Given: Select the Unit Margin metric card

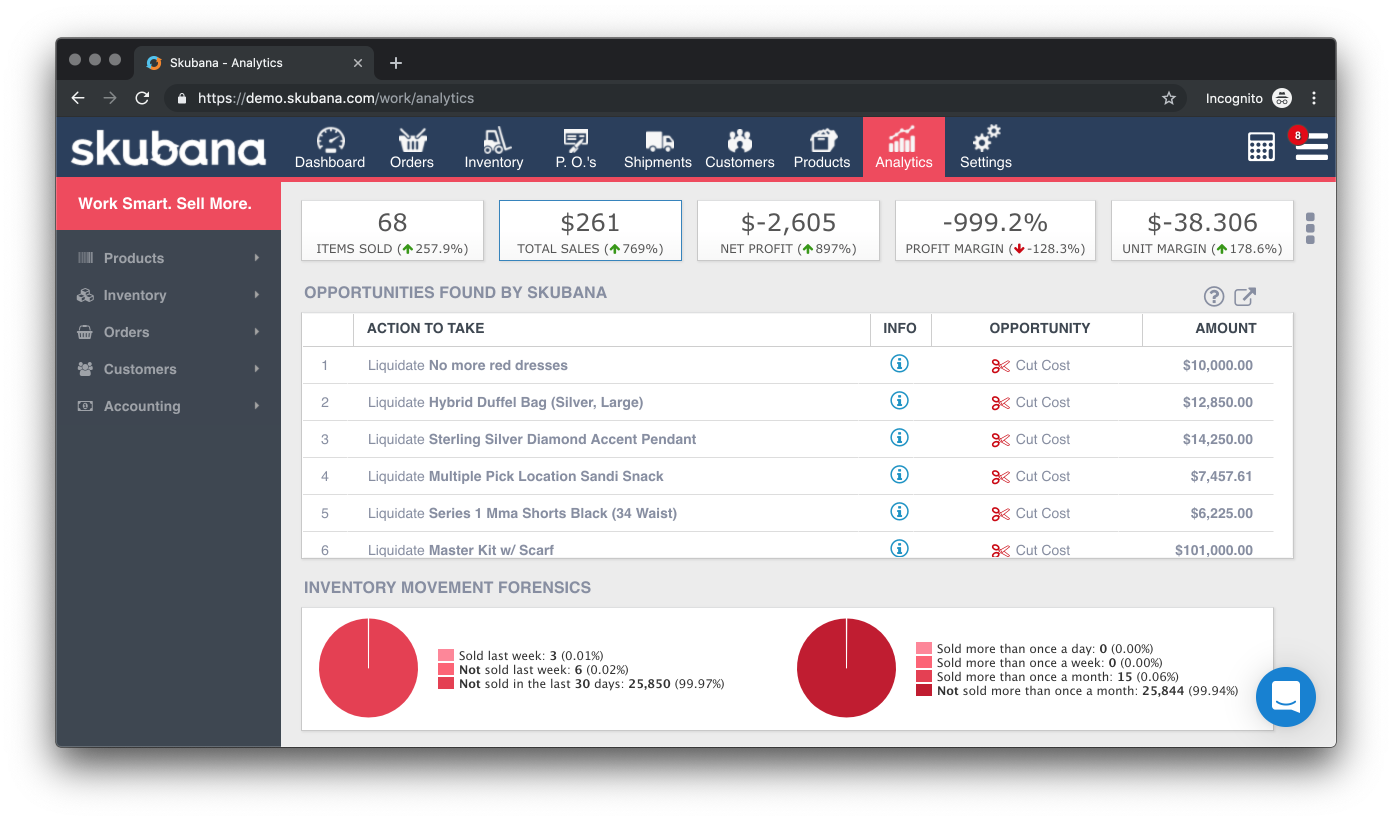Looking at the screenshot, I should (1202, 231).
